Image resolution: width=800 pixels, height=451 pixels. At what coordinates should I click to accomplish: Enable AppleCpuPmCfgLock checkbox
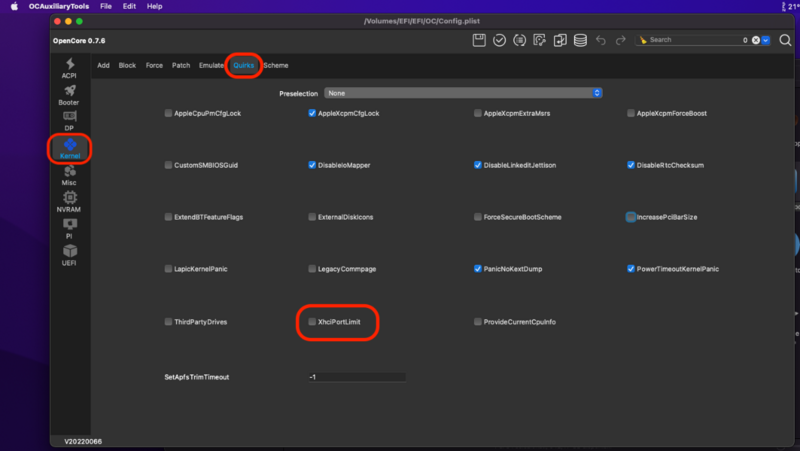pos(168,113)
